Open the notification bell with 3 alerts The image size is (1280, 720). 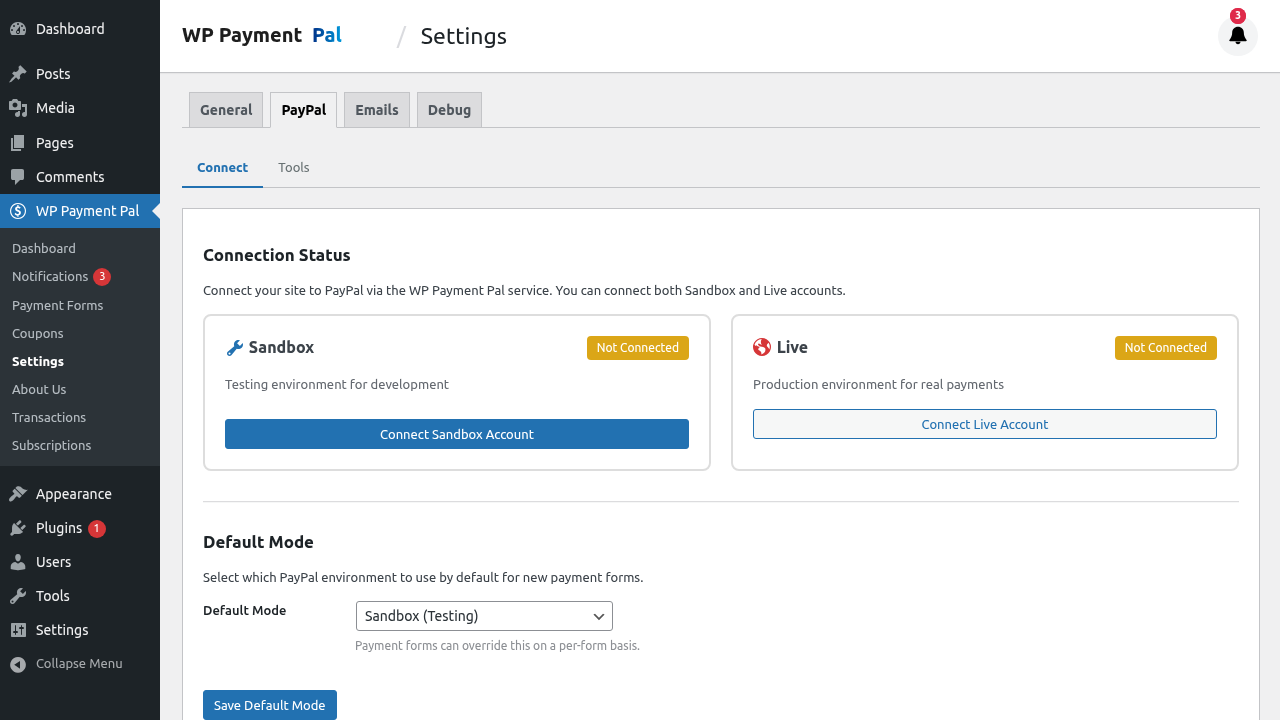1237,35
